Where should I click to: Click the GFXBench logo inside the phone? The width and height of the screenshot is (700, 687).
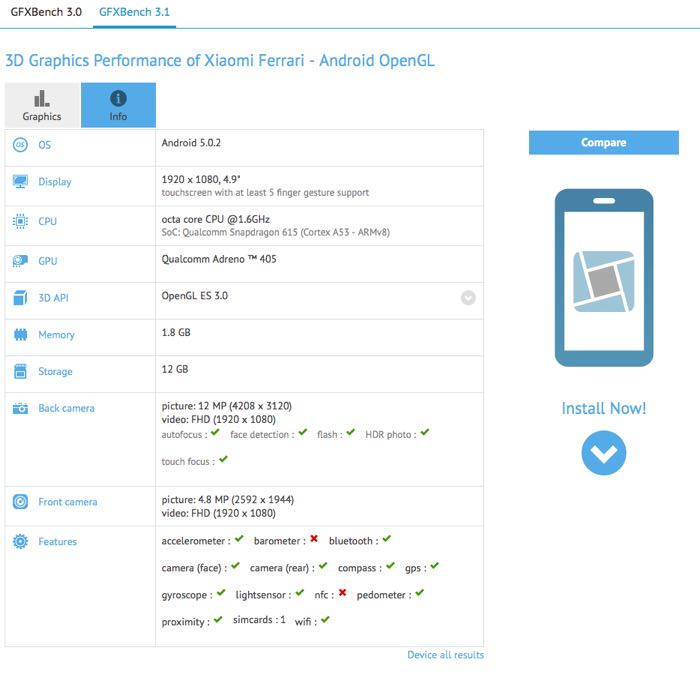(604, 281)
